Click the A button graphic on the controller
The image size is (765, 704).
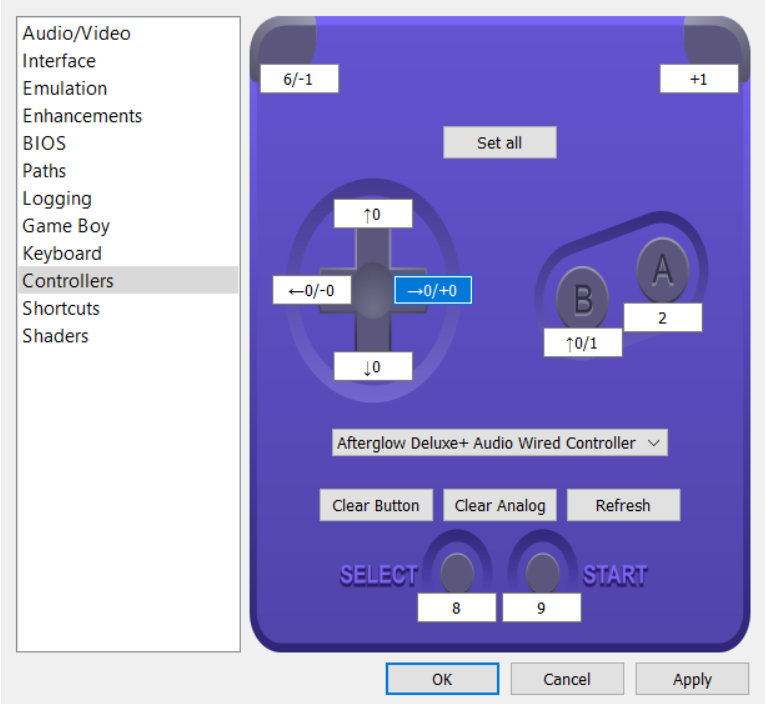[x=662, y=268]
